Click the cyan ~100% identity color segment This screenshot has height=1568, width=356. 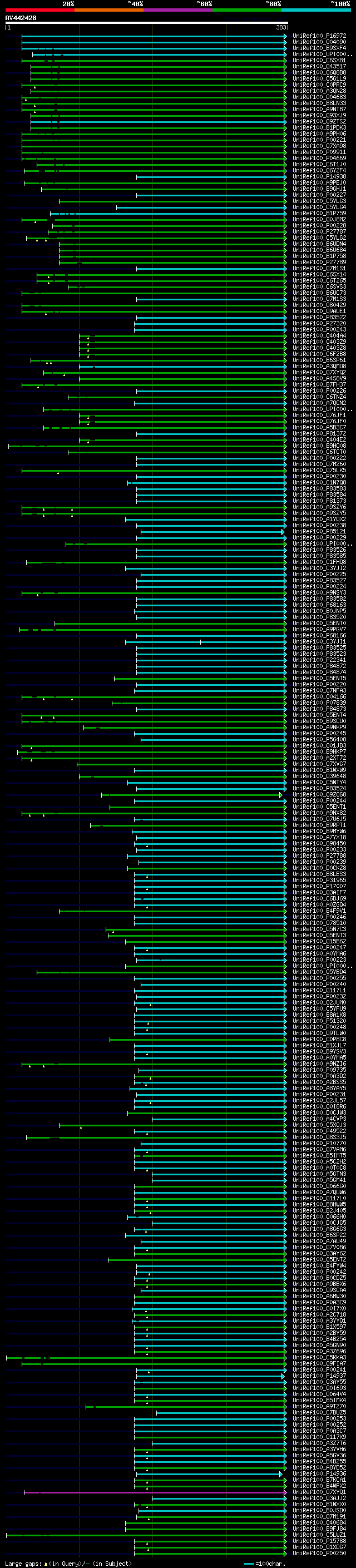[x=316, y=10]
